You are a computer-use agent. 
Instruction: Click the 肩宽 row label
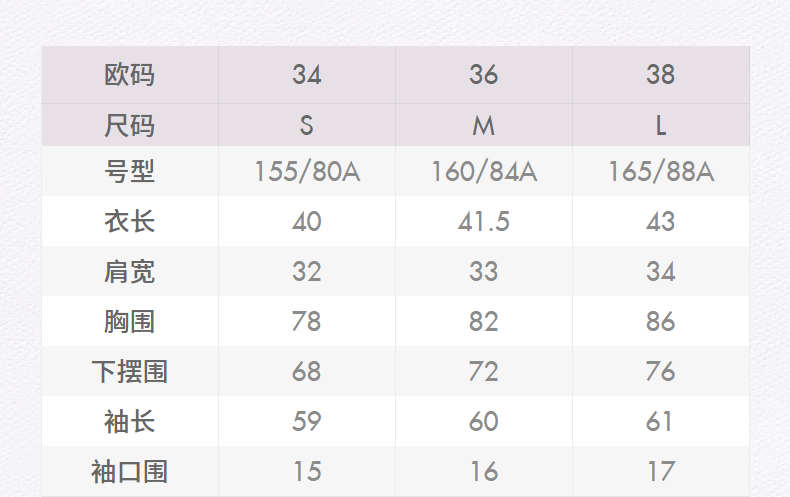click(x=130, y=272)
